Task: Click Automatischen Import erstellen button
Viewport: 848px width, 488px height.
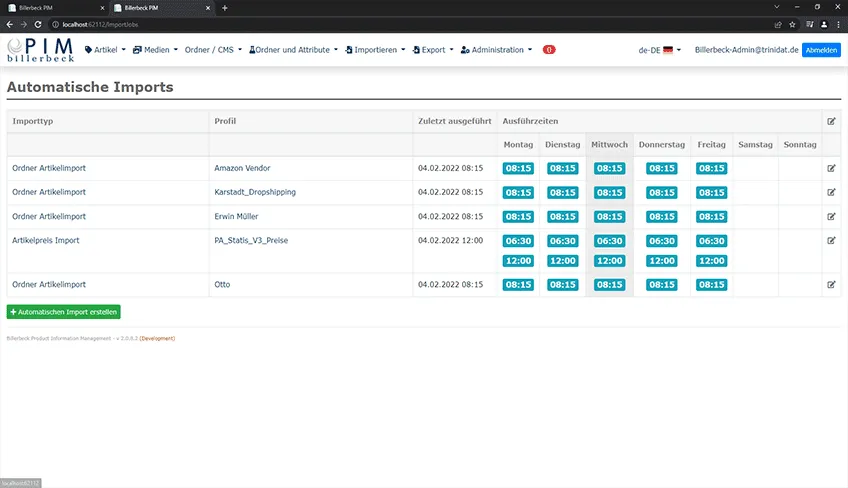Action: click(x=63, y=312)
